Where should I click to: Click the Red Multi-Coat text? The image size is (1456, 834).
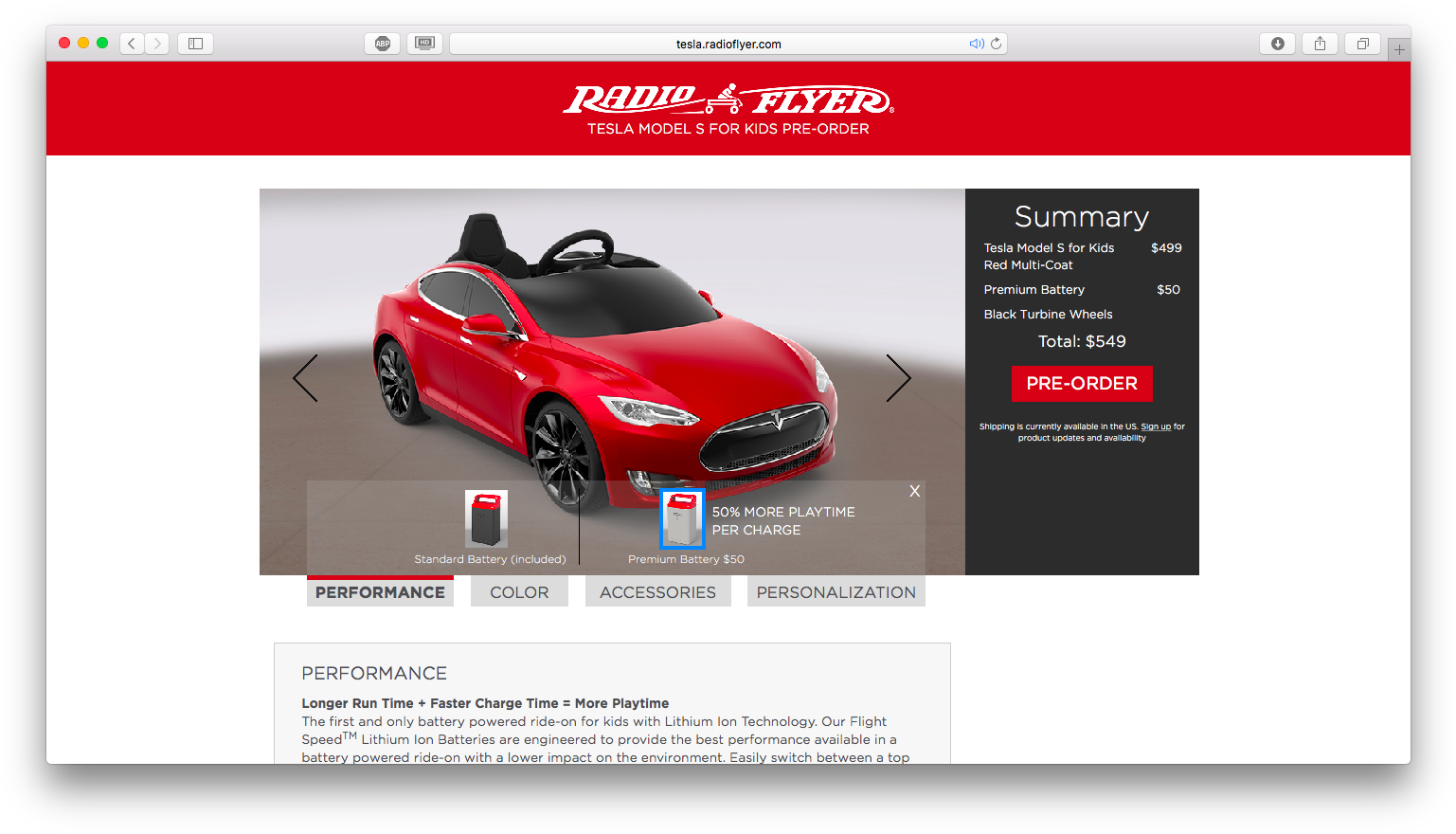1028,265
